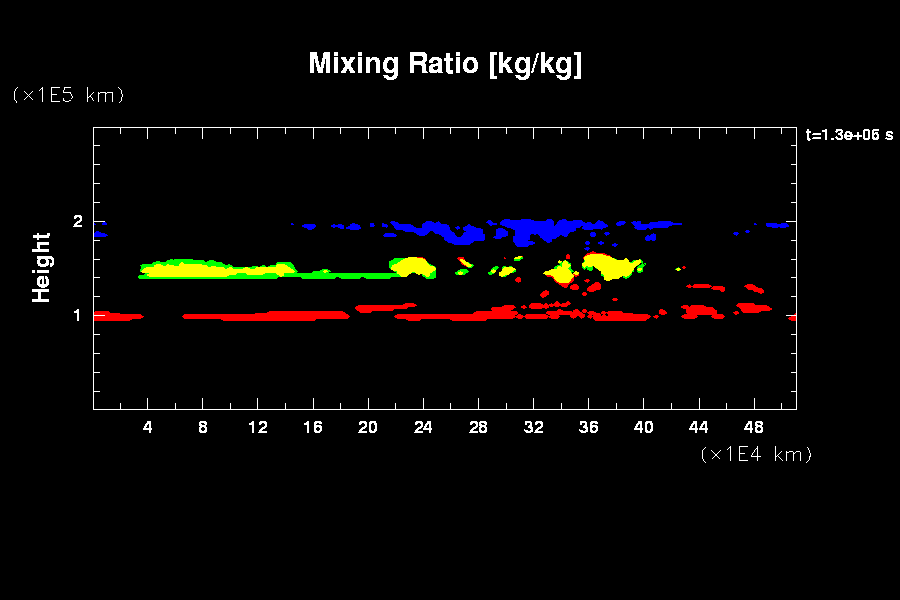Click the wide yellow region above x-axis 8
The image size is (900, 600).
[200, 269]
